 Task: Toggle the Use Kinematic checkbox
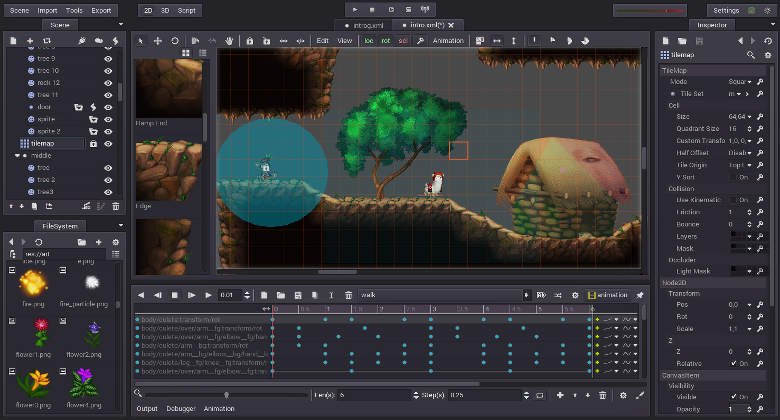click(x=733, y=200)
